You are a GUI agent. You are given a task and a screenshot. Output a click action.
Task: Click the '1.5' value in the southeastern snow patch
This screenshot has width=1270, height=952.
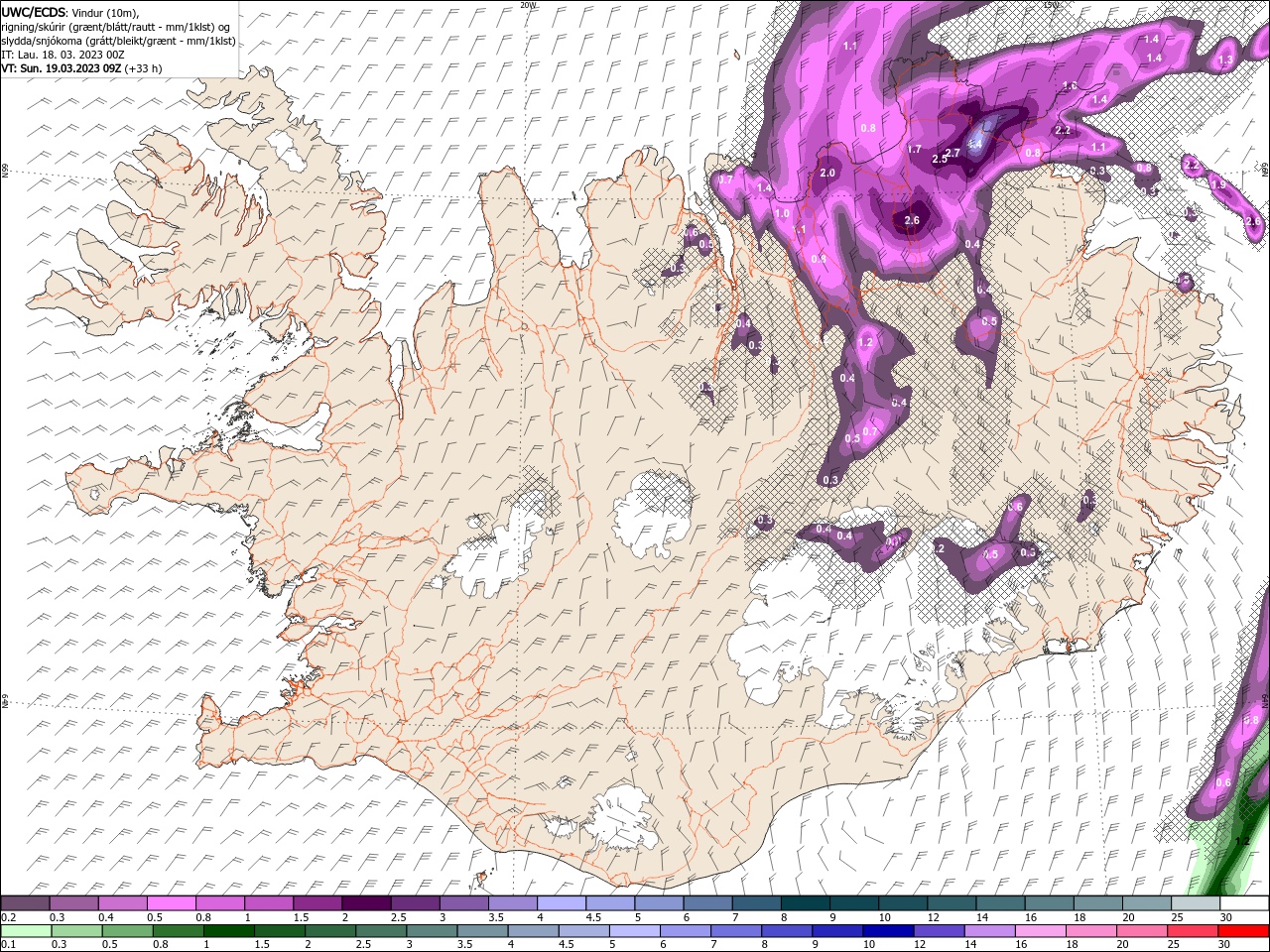[x=990, y=554]
